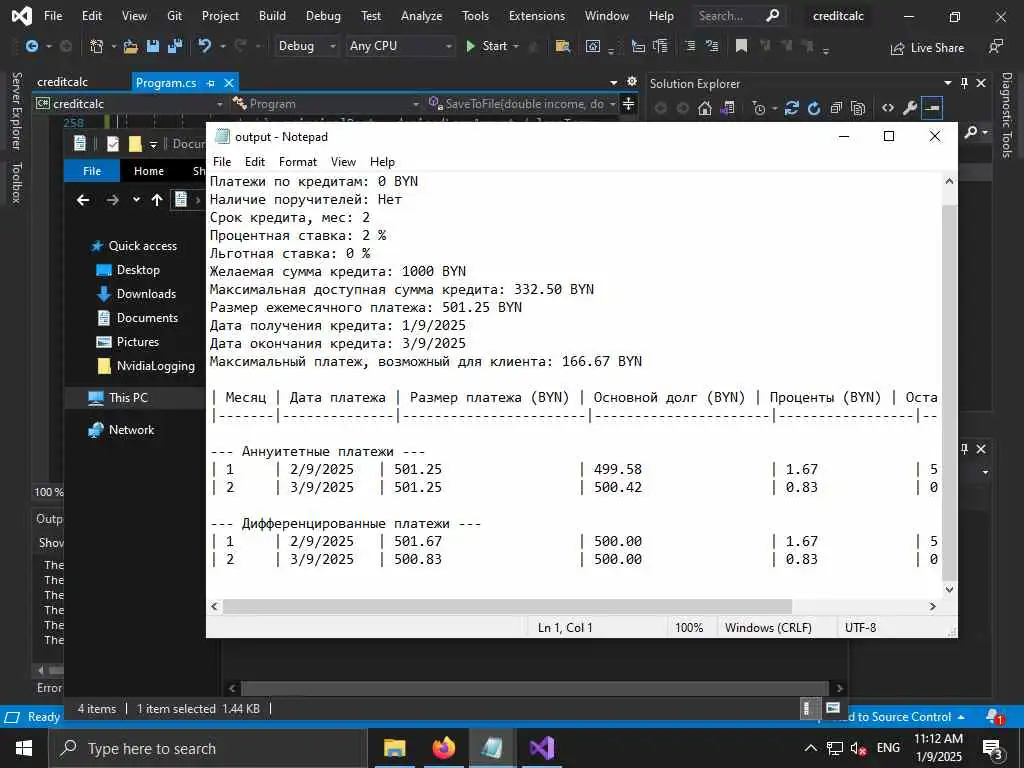Viewport: 1024px width, 768px height.
Task: Open the Analyze menu
Action: 421,16
